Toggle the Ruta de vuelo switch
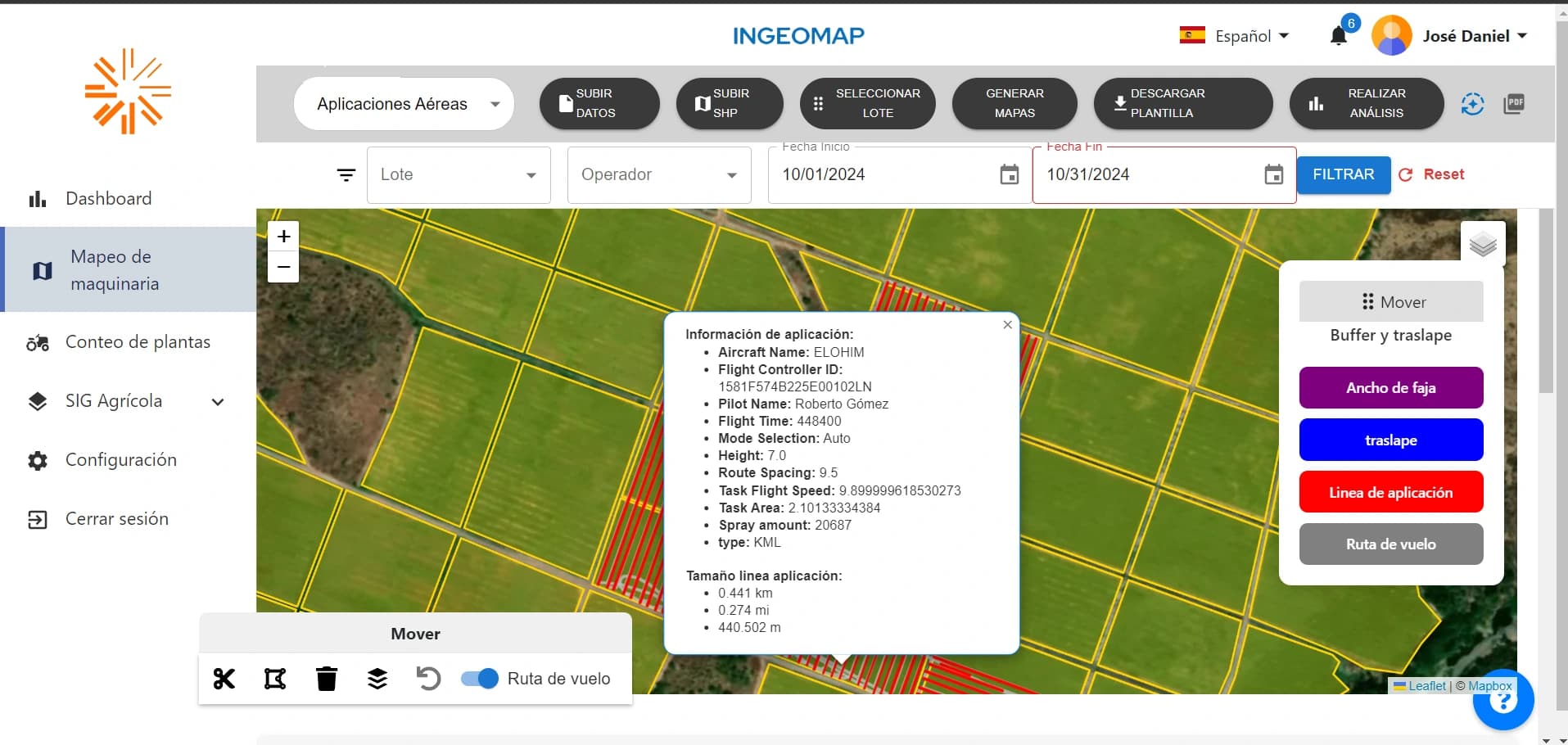Image resolution: width=1568 pixels, height=745 pixels. click(x=480, y=679)
